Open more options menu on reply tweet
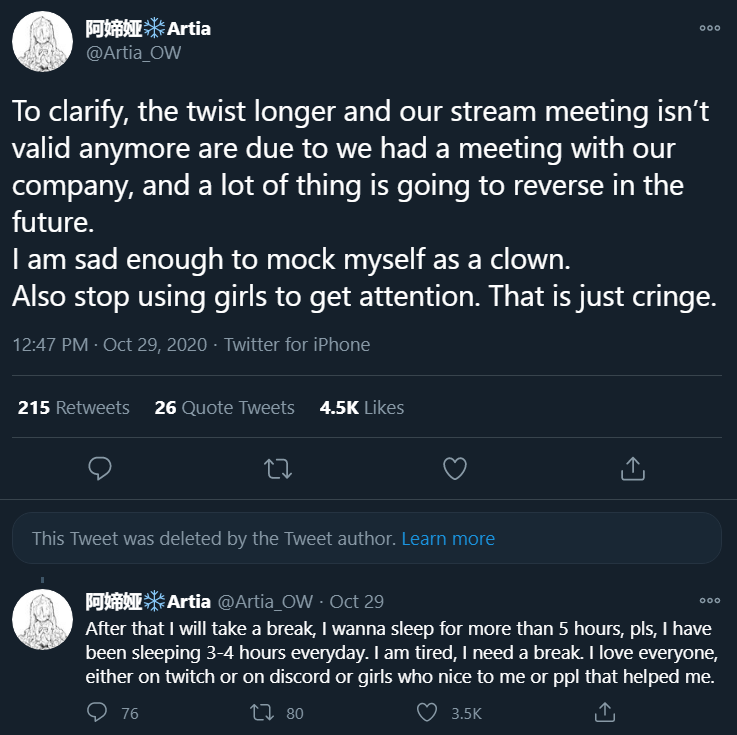This screenshot has height=735, width=737. 709,601
